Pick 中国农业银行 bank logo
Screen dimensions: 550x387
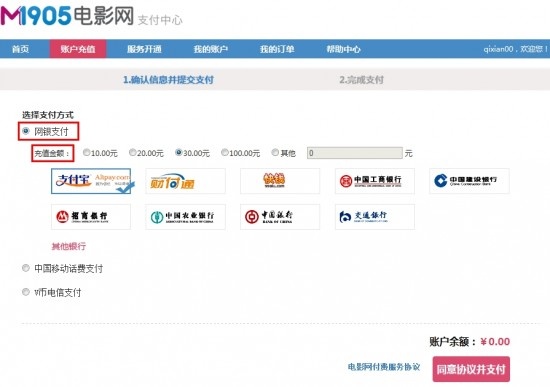[186, 217]
